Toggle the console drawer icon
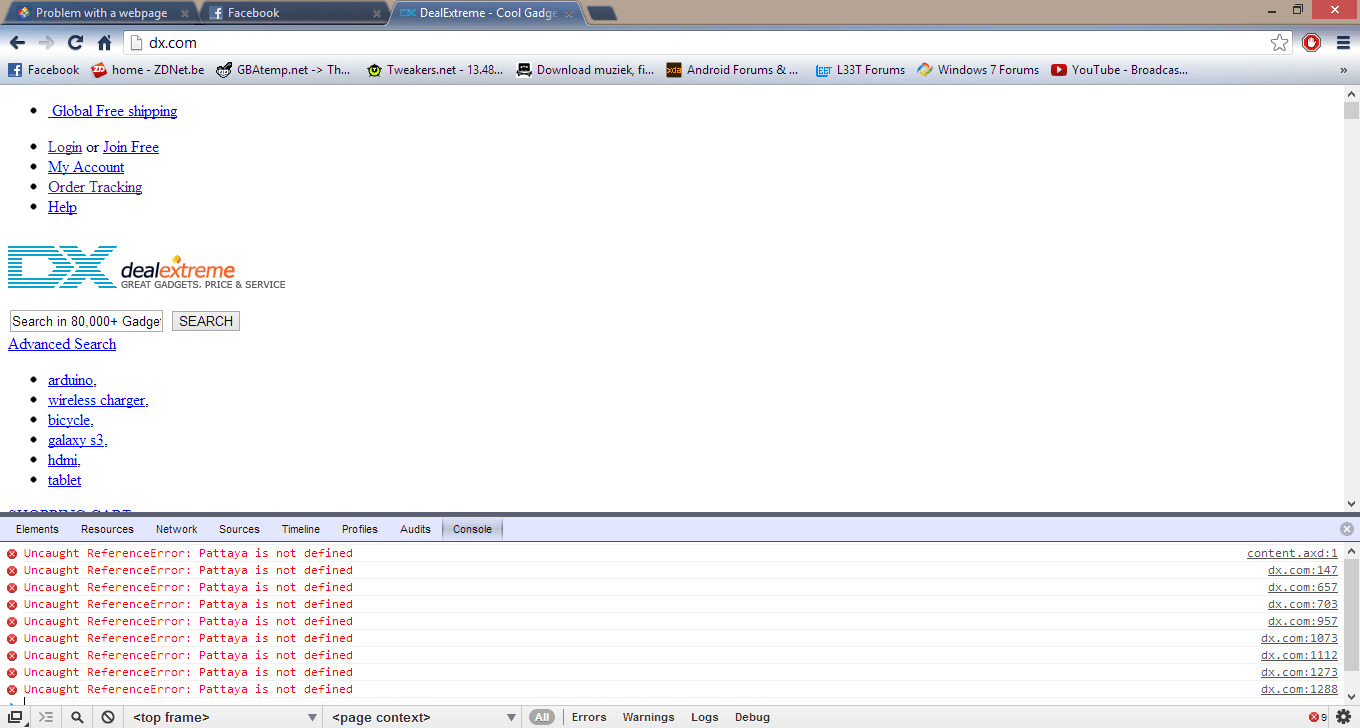This screenshot has height=728, width=1360. click(46, 717)
